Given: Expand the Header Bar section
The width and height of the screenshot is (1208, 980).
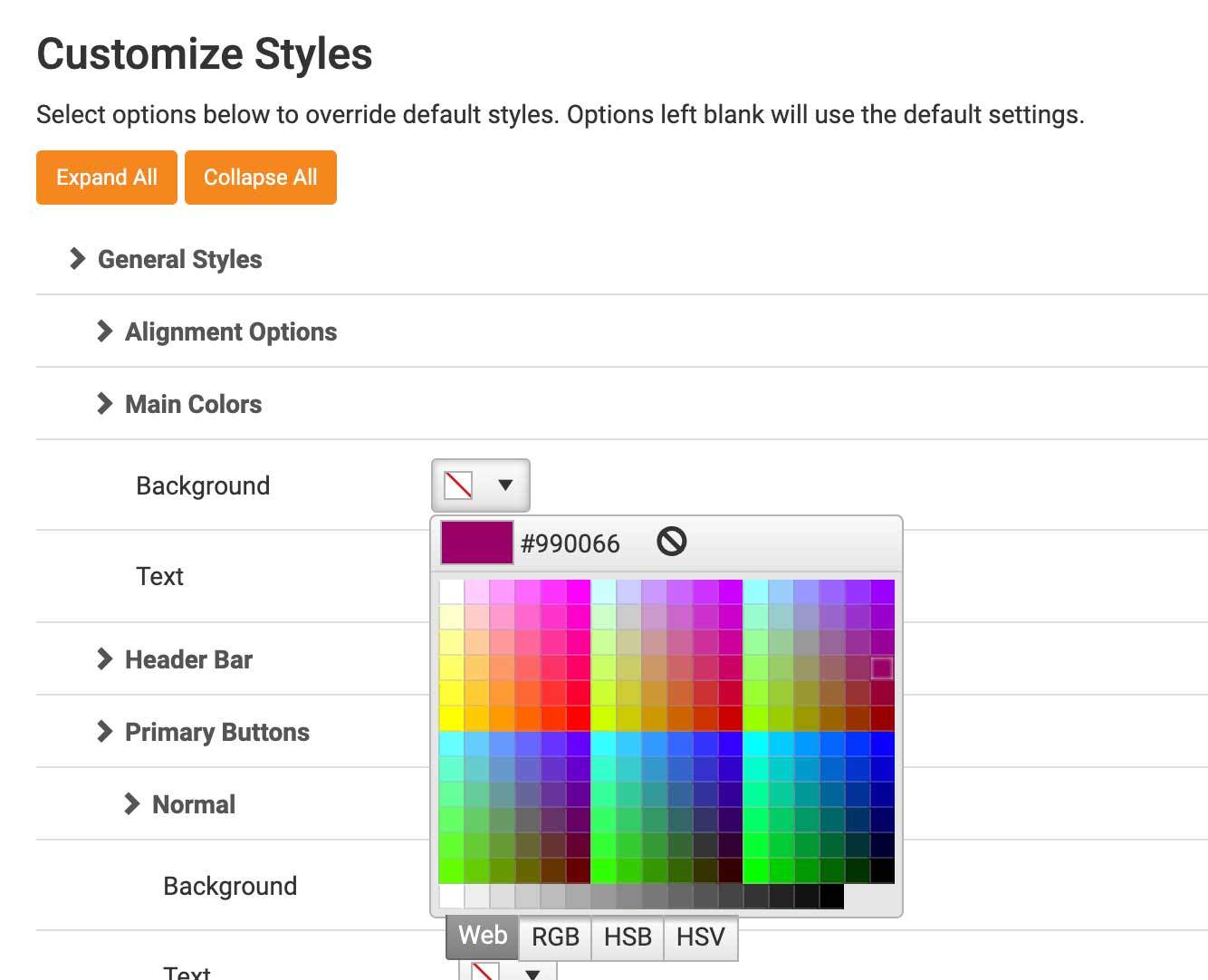Looking at the screenshot, I should 188,659.
